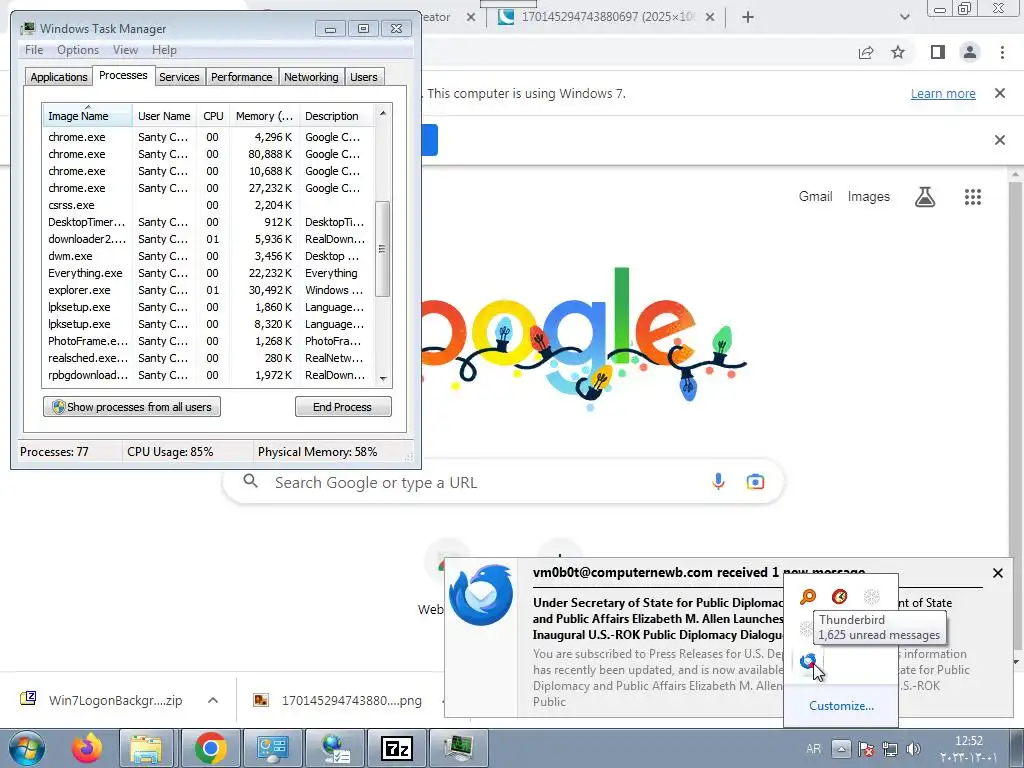Click the AR language indicator in the taskbar
Viewport: 1024px width, 768px height.
pyautogui.click(x=814, y=749)
